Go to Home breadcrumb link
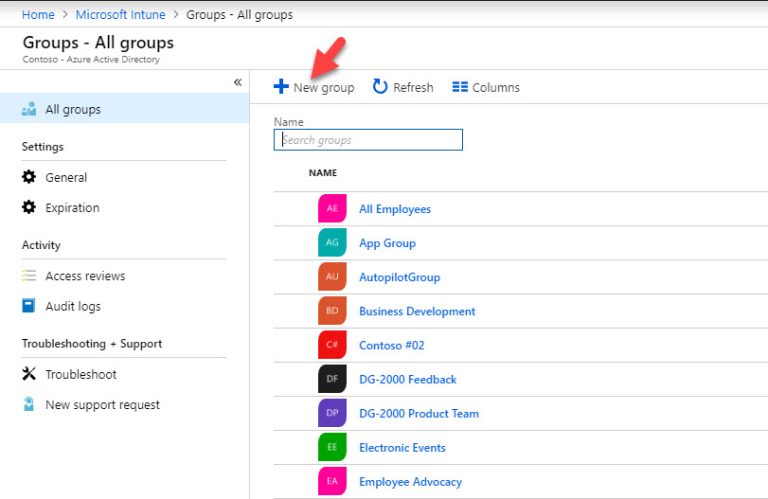This screenshot has width=768, height=499. click(38, 15)
